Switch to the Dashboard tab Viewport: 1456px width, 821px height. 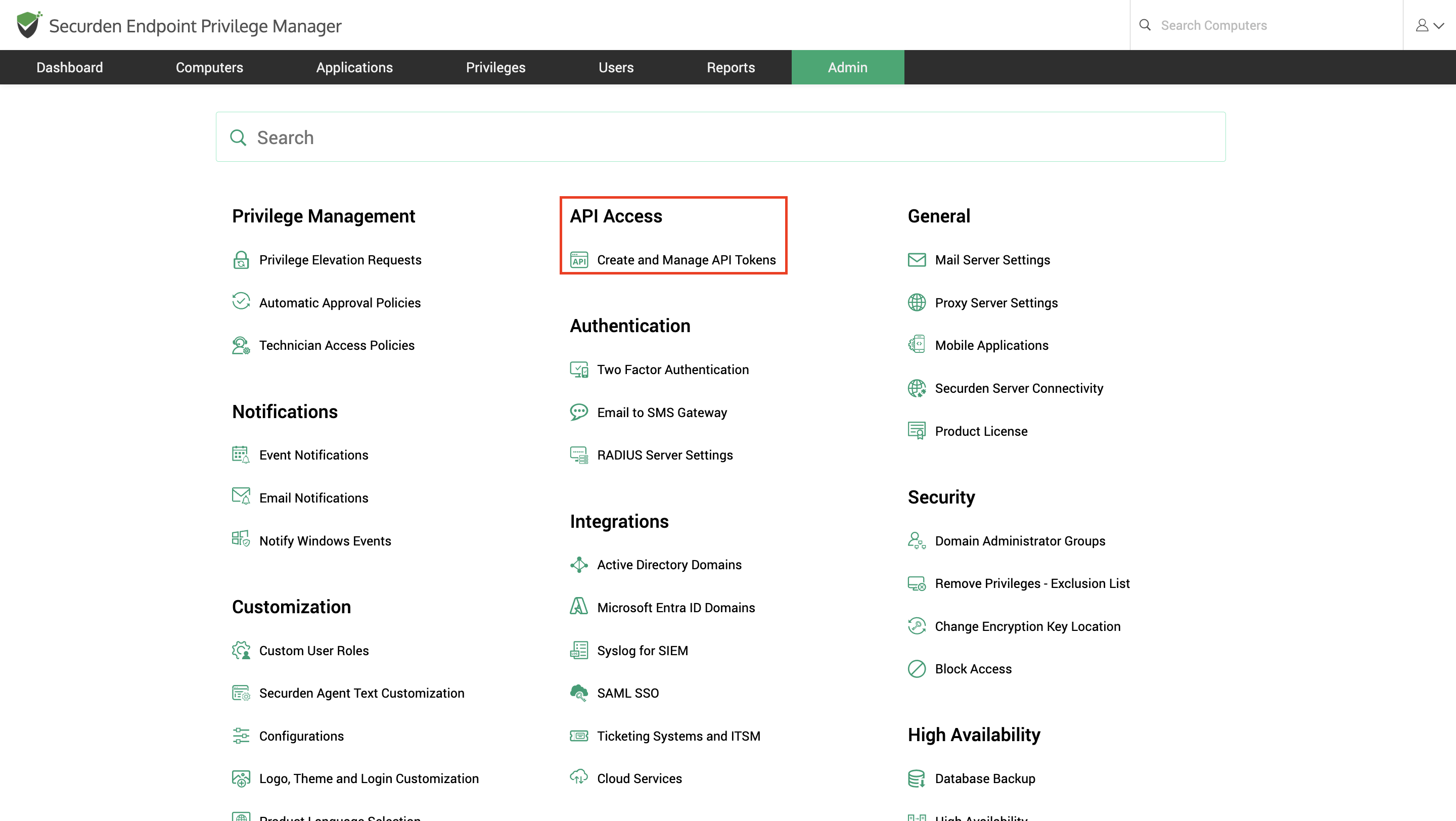point(70,67)
